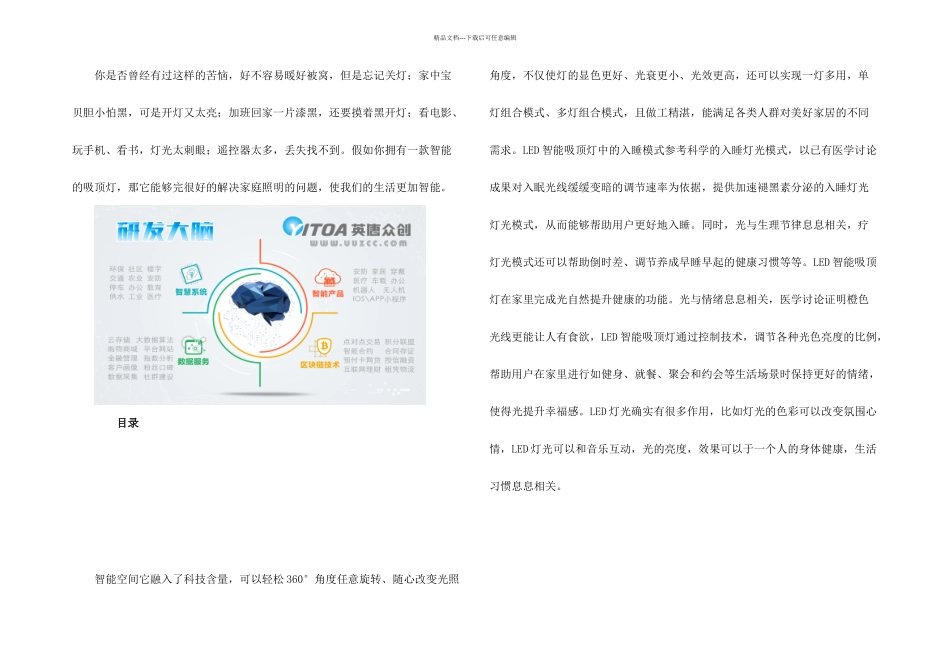The width and height of the screenshot is (950, 672).
Task: Click the 安防 家居 穿戴 keyword row
Action: pyautogui.click(x=379, y=271)
